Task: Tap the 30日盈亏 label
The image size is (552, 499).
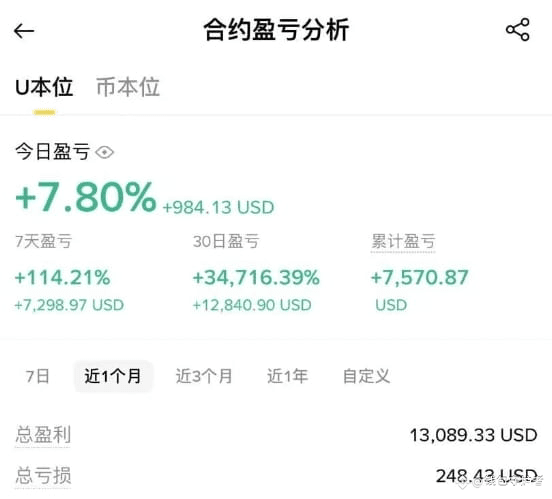Action: coord(226,242)
